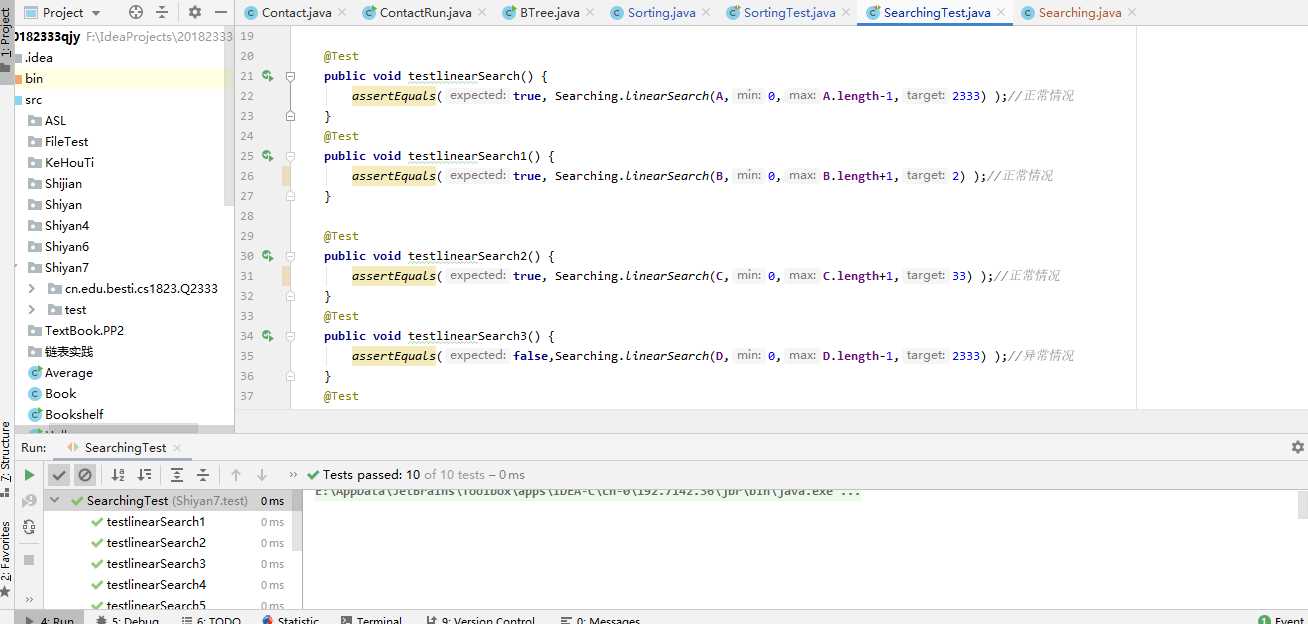Open the Project panel settings gear
Viewport: 1308px width, 624px height.
point(194,13)
